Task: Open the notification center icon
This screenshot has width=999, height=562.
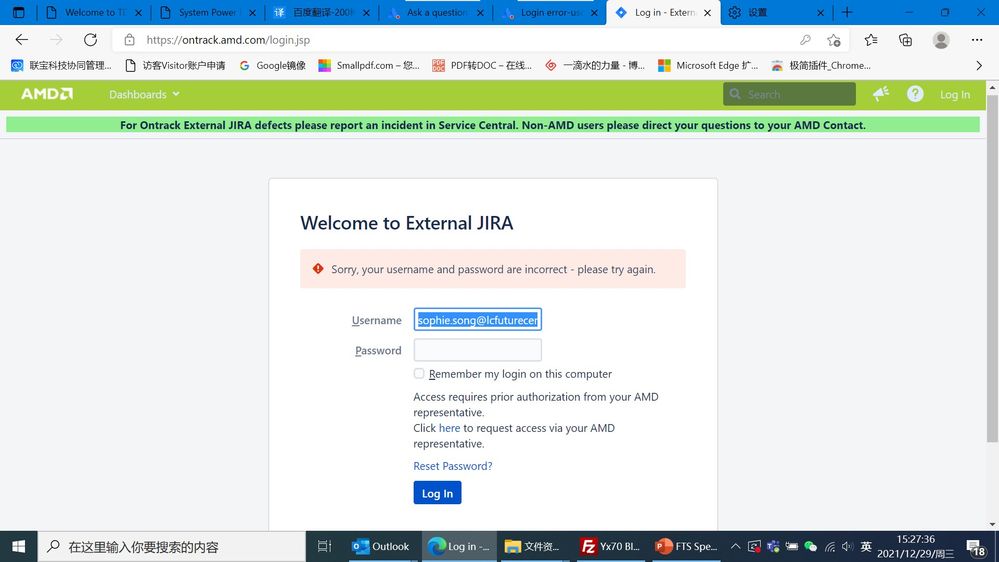Action: point(975,547)
